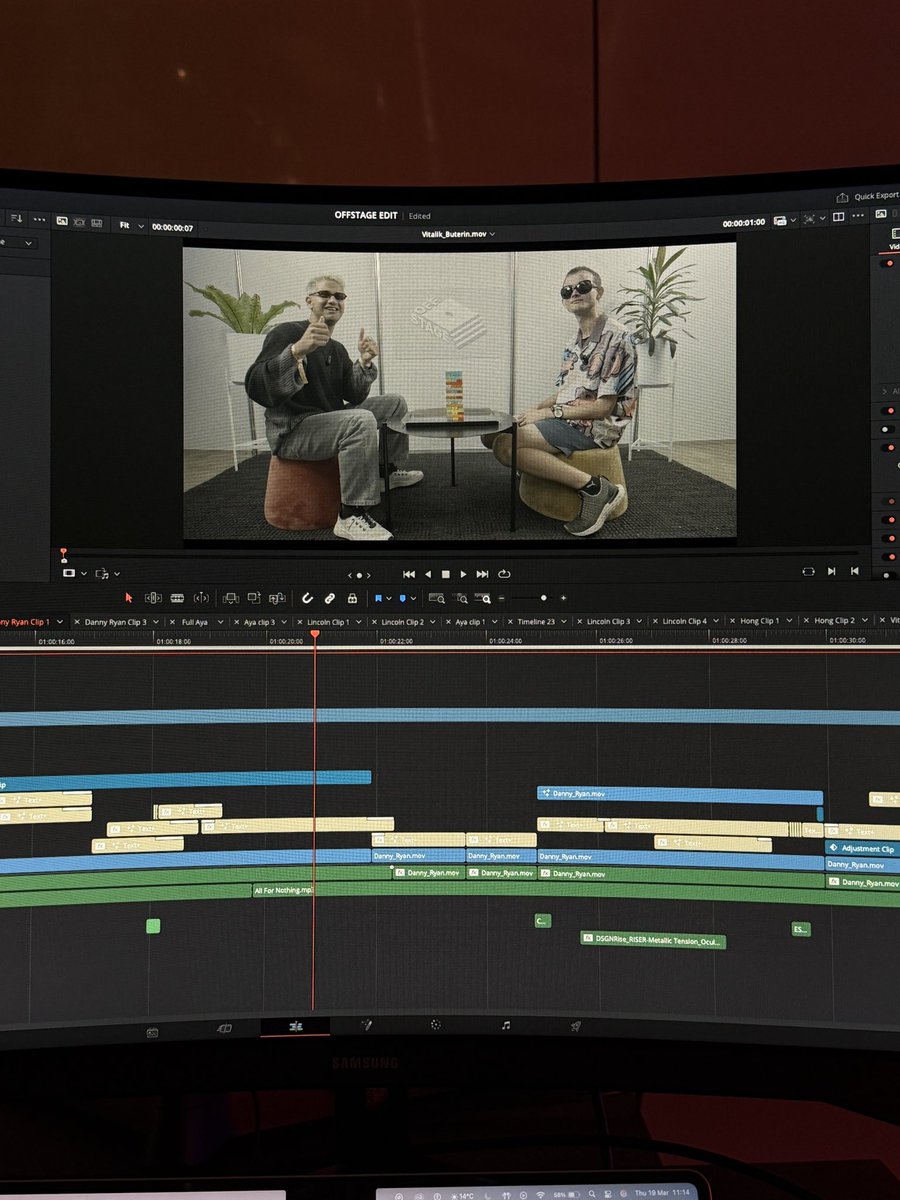Click the timeline zoom plus button
Viewport: 900px width, 1200px height.
pos(564,598)
